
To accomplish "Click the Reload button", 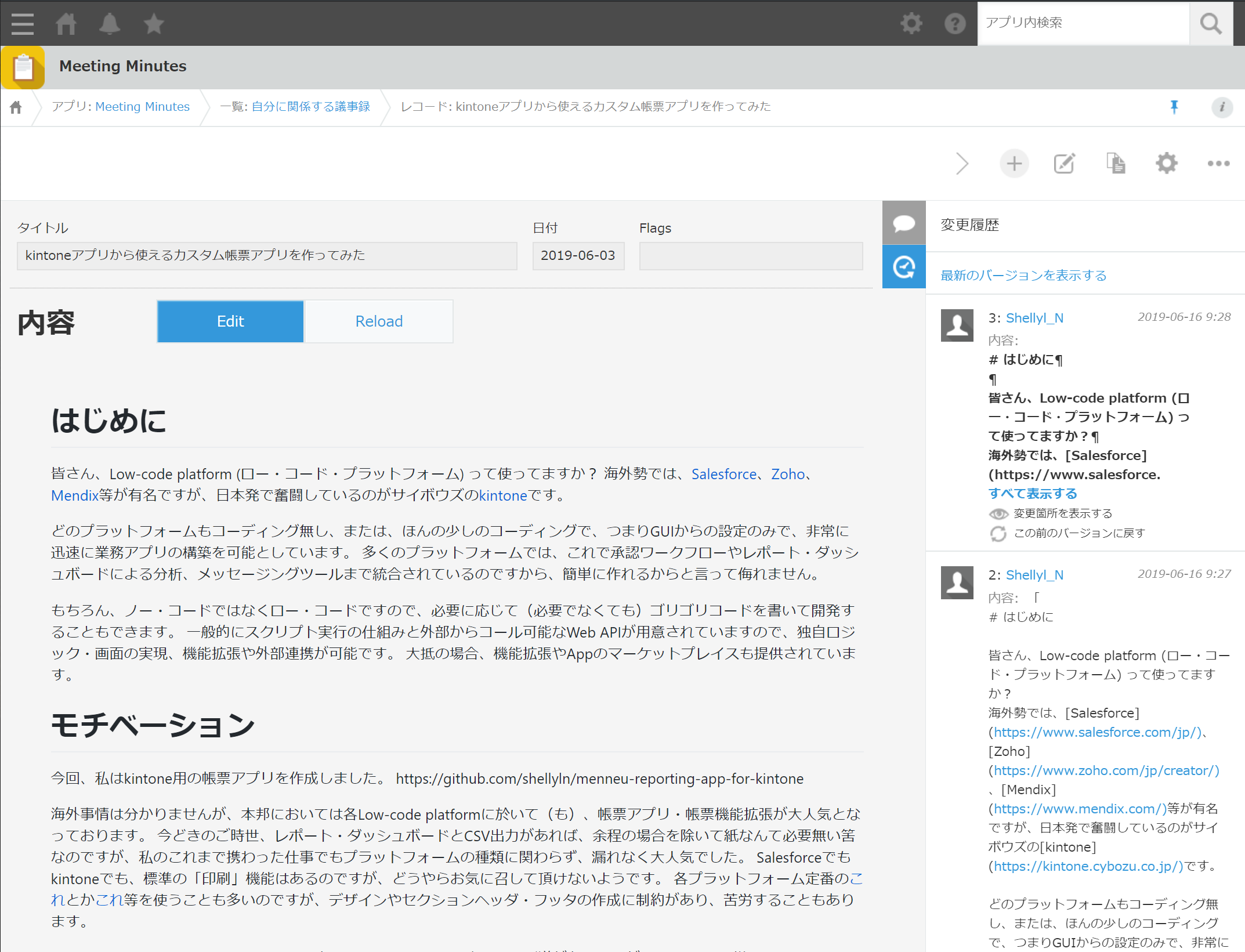I will point(379,321).
